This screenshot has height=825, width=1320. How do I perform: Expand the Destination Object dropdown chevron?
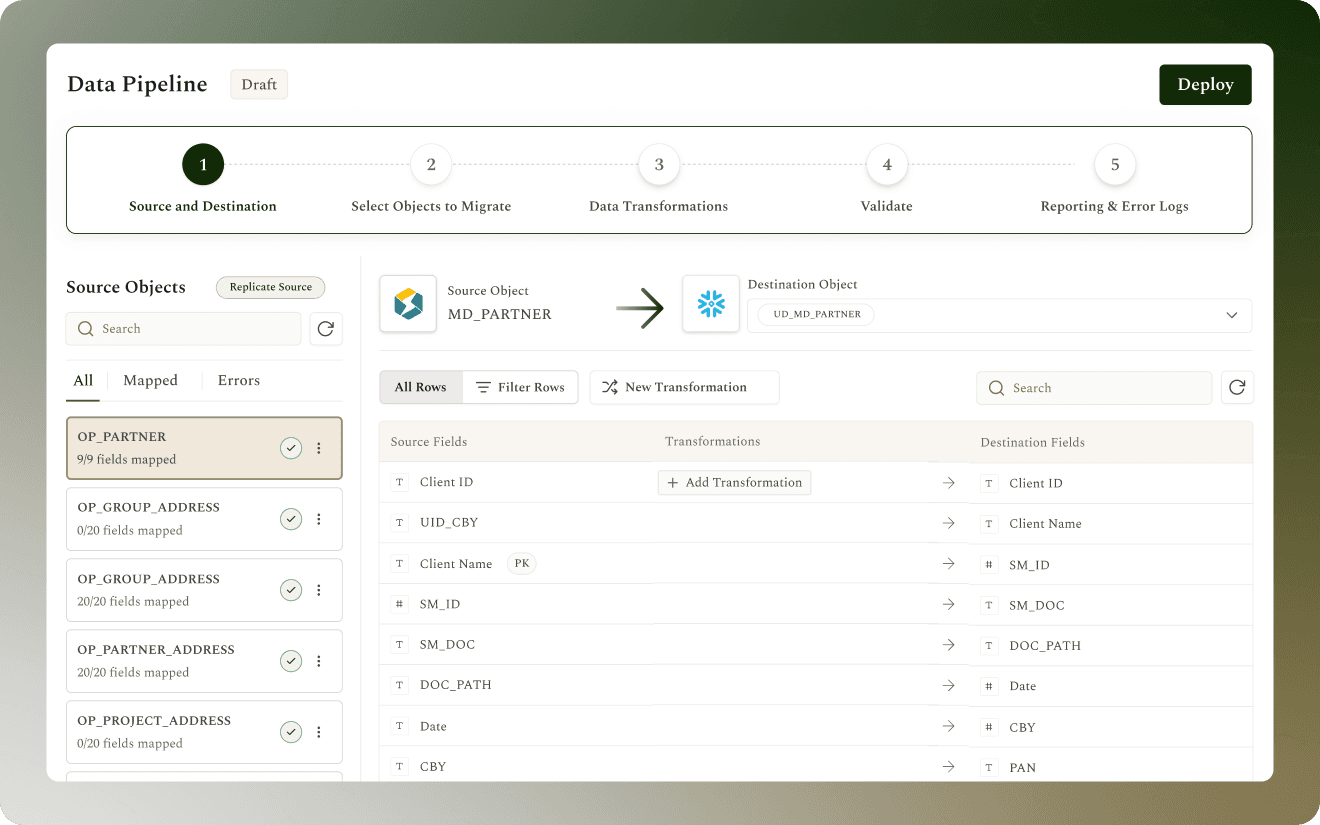1231,315
